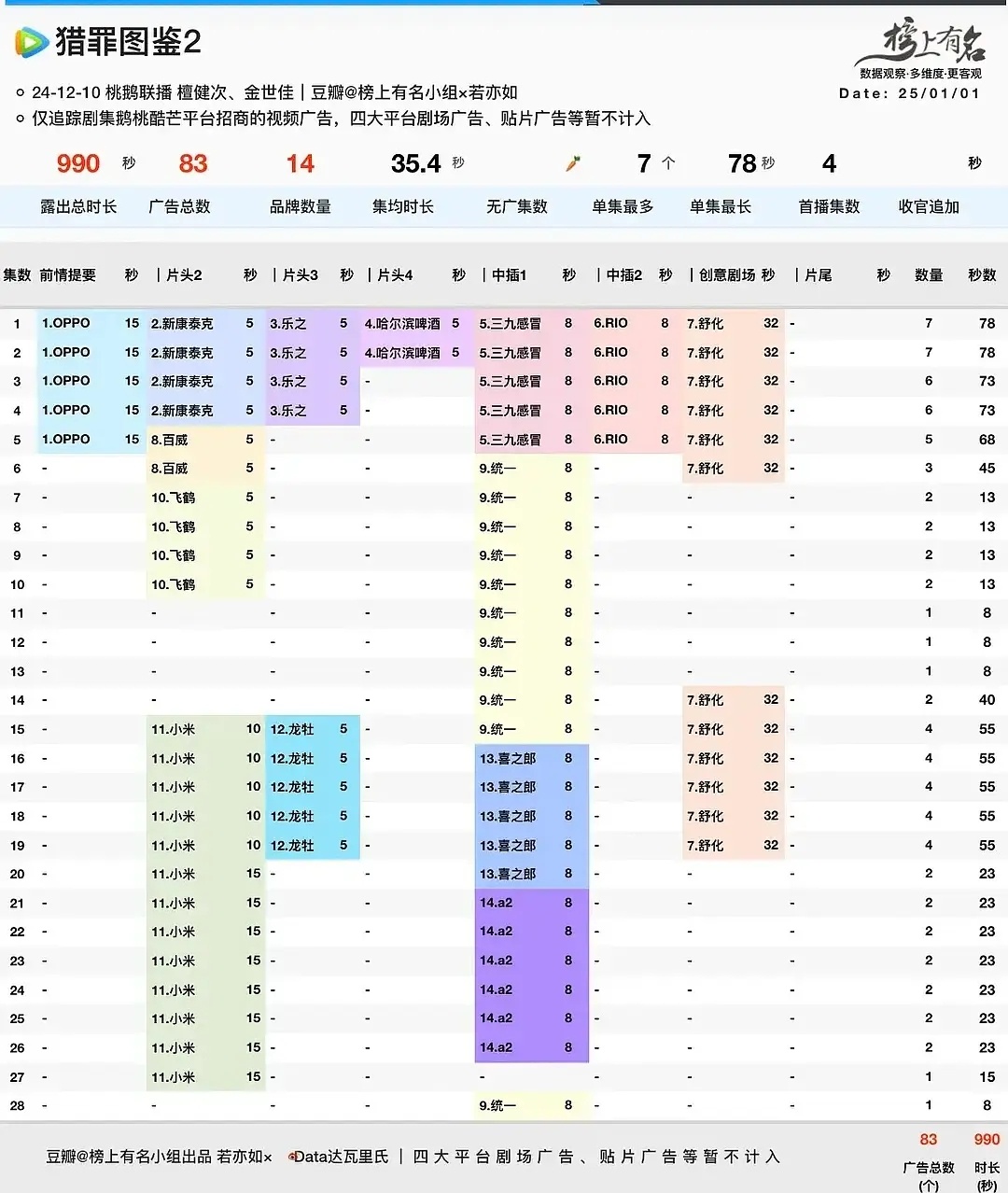Click the 创意剧场 column header
Screen dimensions: 1008x1193
[727, 274]
